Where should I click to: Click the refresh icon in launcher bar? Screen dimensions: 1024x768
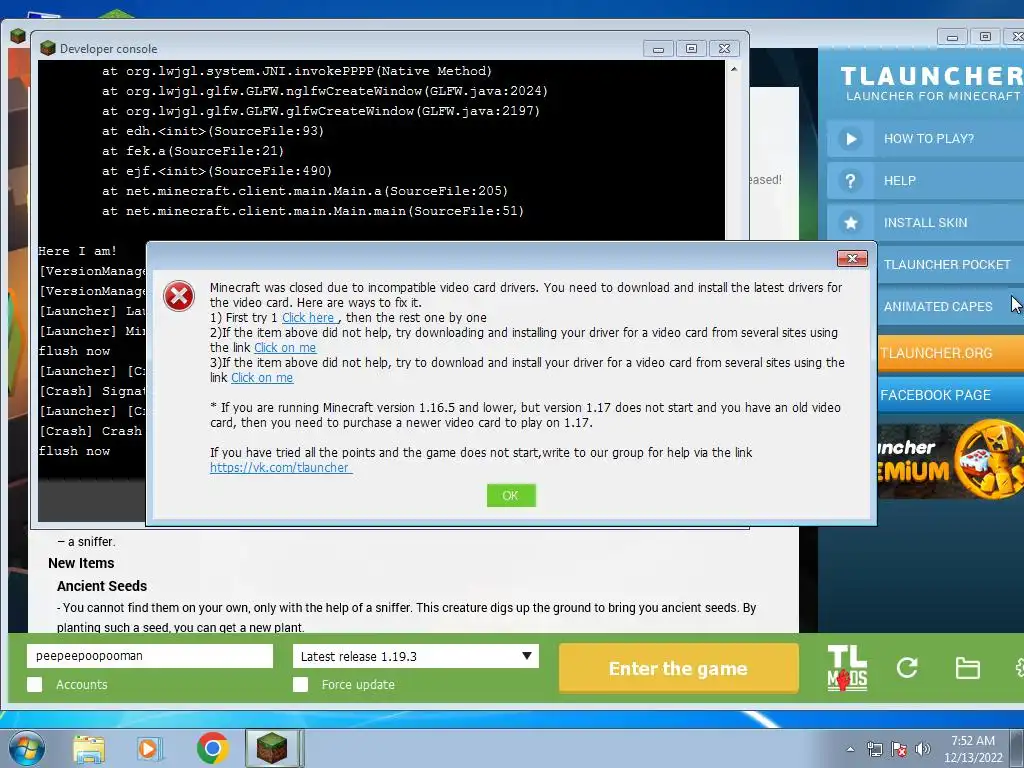pyautogui.click(x=907, y=667)
